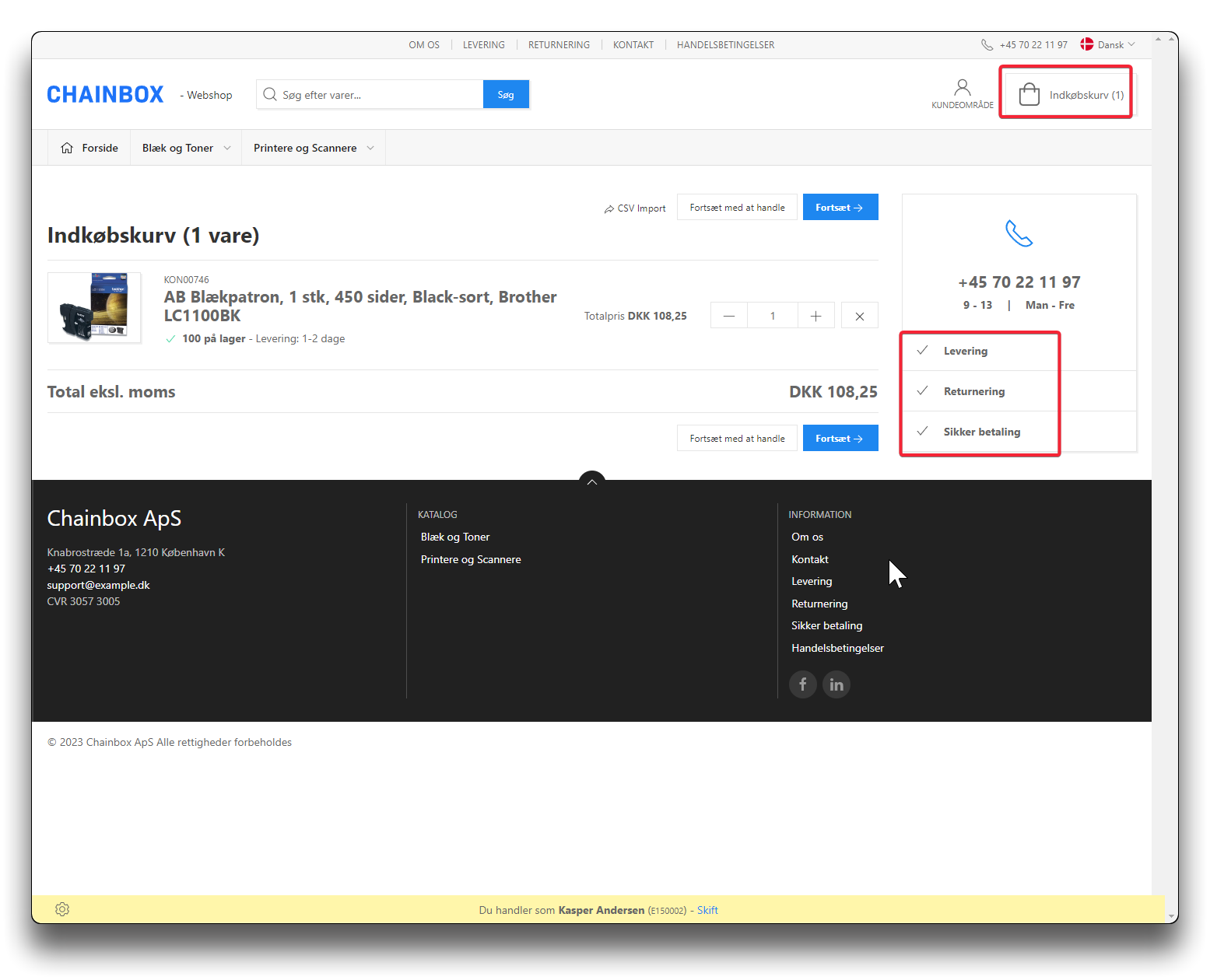This screenshot has height=980, width=1210.
Task: Open the settings gear in the yellow bar
Action: point(62,909)
